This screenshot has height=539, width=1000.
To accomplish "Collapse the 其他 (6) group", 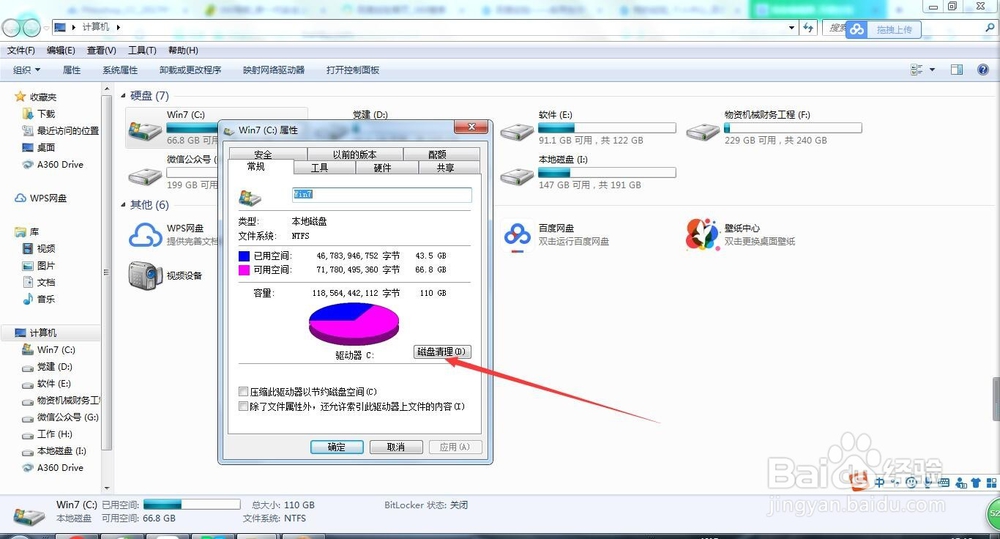I will point(123,205).
